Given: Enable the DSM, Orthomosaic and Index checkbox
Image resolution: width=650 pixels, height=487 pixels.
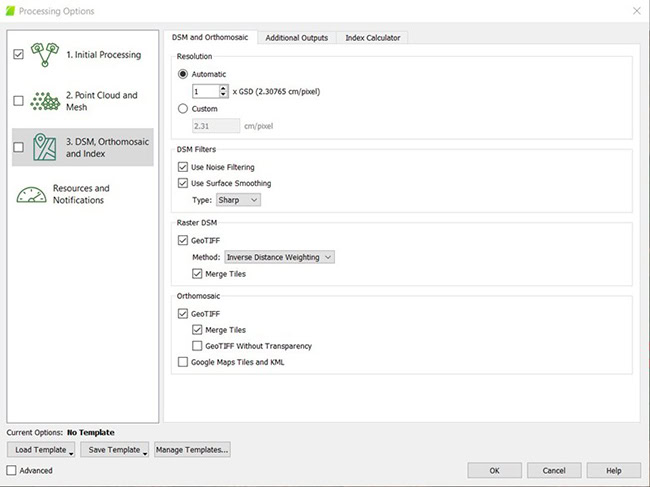Looking at the screenshot, I should 18,147.
